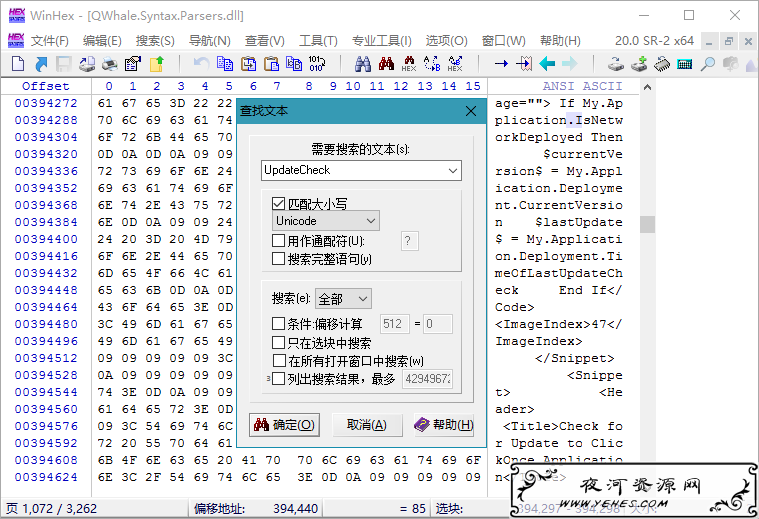Click the vertical scrollbar thumb
Screen dimensions: 759x519
[647, 224]
